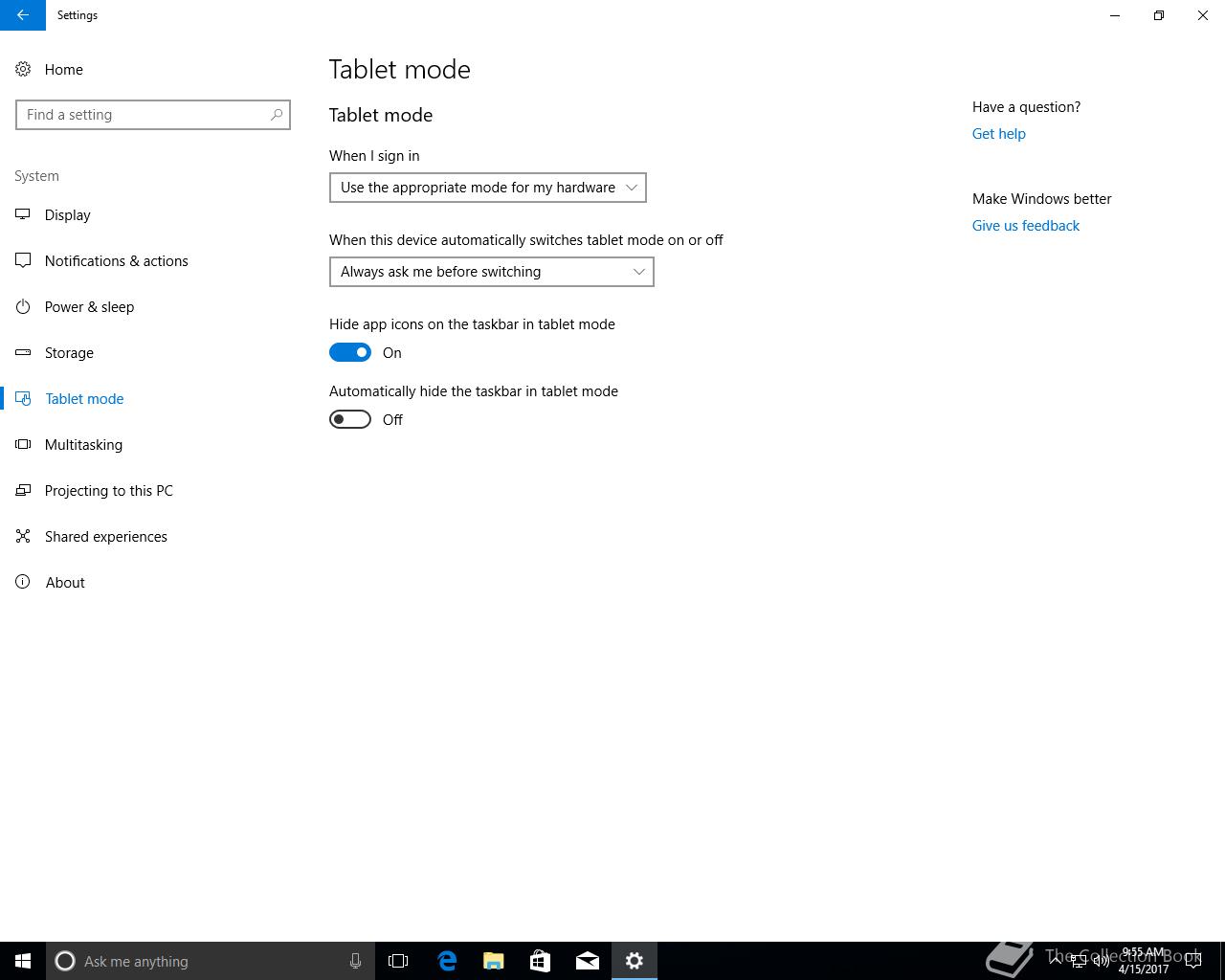Viewport: 1225px width, 980px height.
Task: Click the Display monitor icon in sidebar
Action: pyautogui.click(x=23, y=214)
